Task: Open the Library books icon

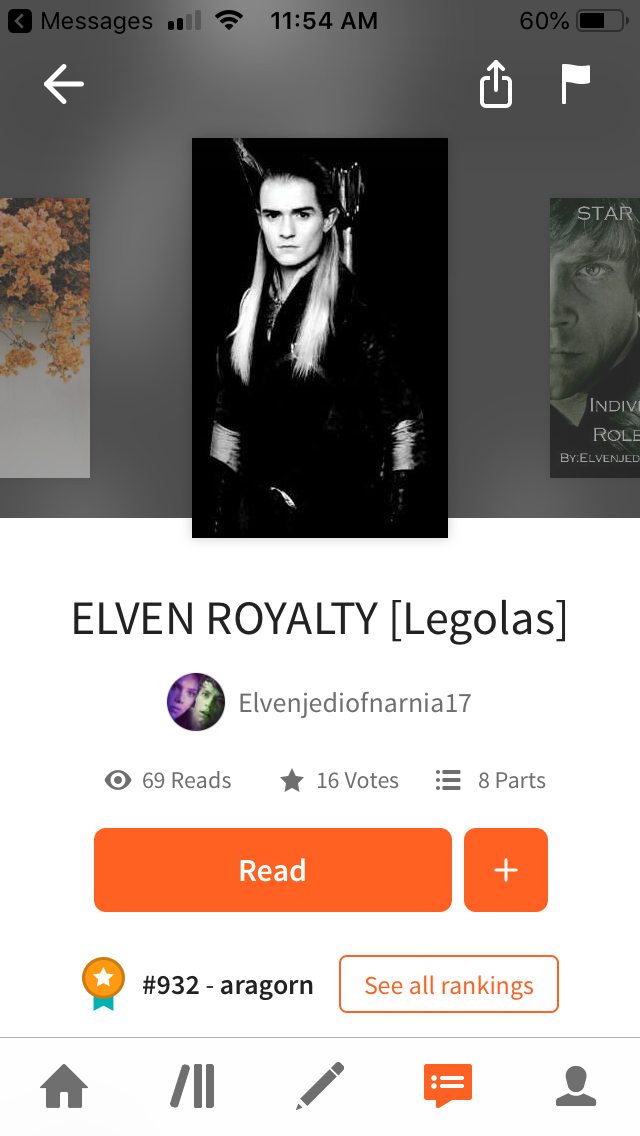Action: tap(193, 1086)
